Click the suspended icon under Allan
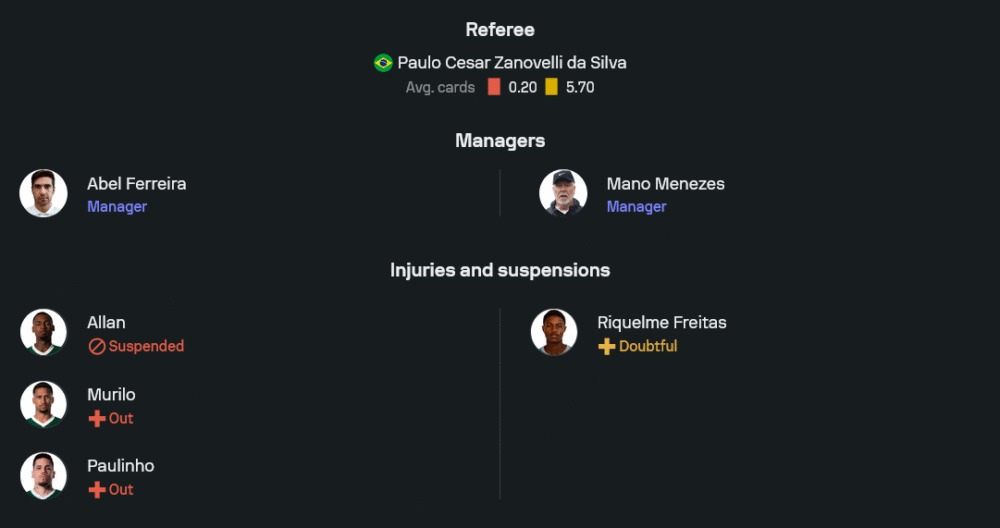The height and width of the screenshot is (528, 1000). pos(97,346)
